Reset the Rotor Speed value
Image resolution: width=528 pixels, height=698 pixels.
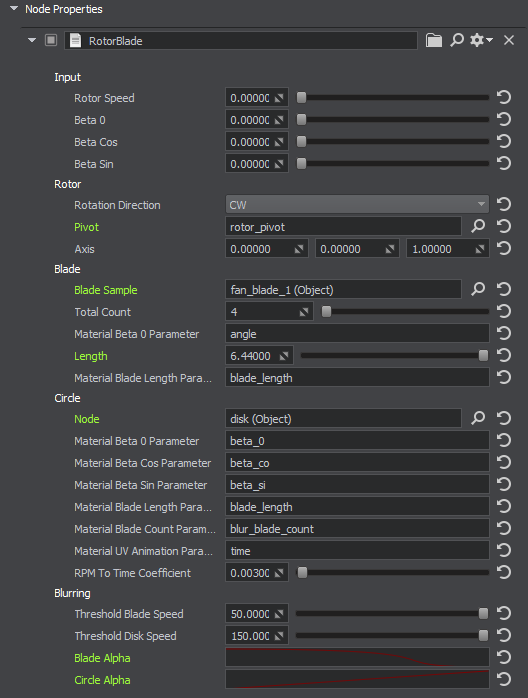tap(504, 97)
